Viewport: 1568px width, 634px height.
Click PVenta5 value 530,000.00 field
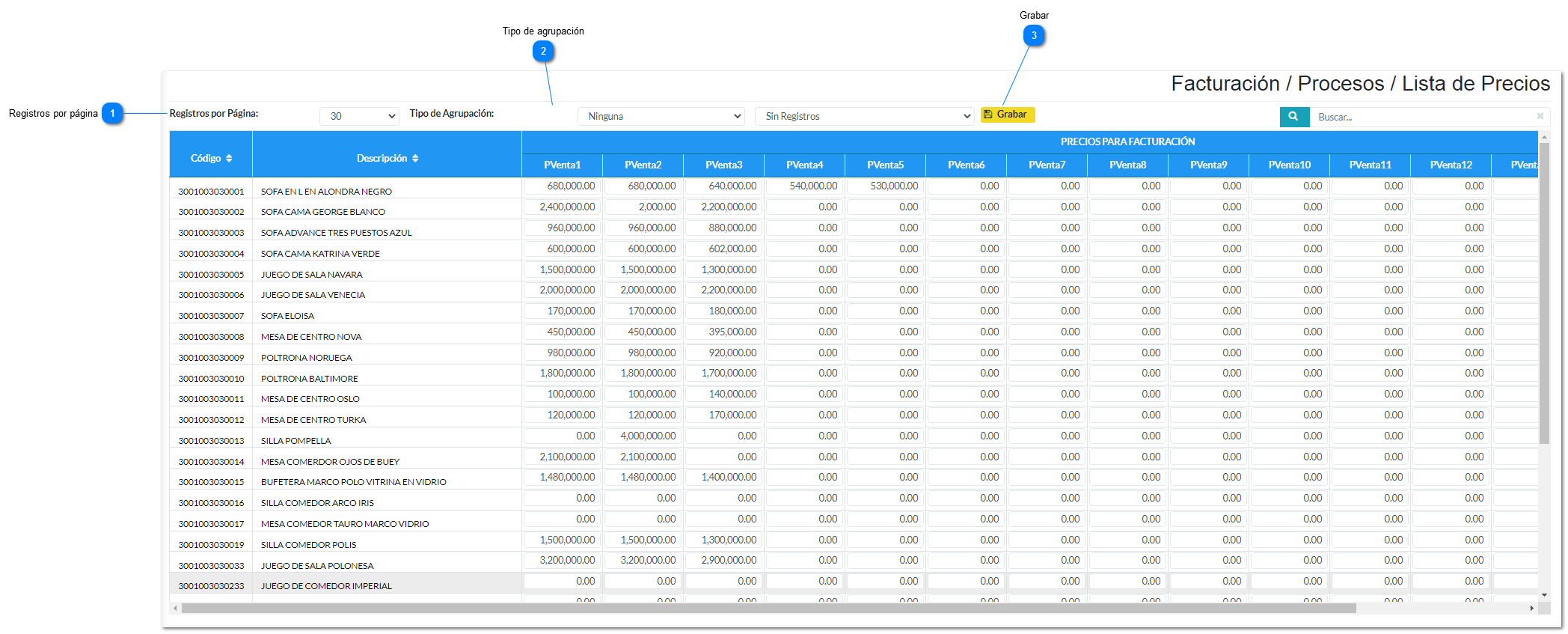pyautogui.click(x=885, y=186)
